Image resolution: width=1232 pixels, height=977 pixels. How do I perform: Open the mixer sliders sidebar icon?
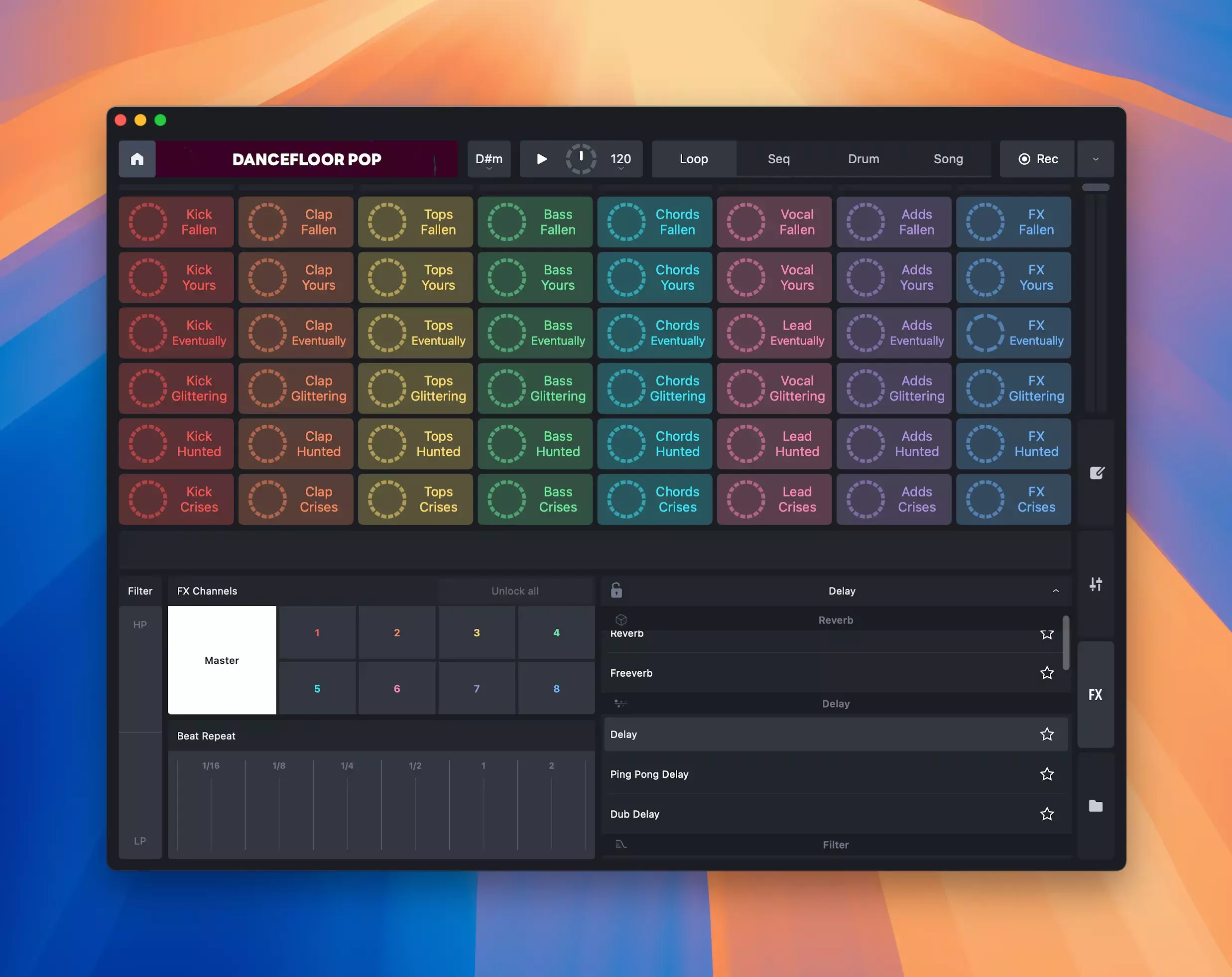1096,584
